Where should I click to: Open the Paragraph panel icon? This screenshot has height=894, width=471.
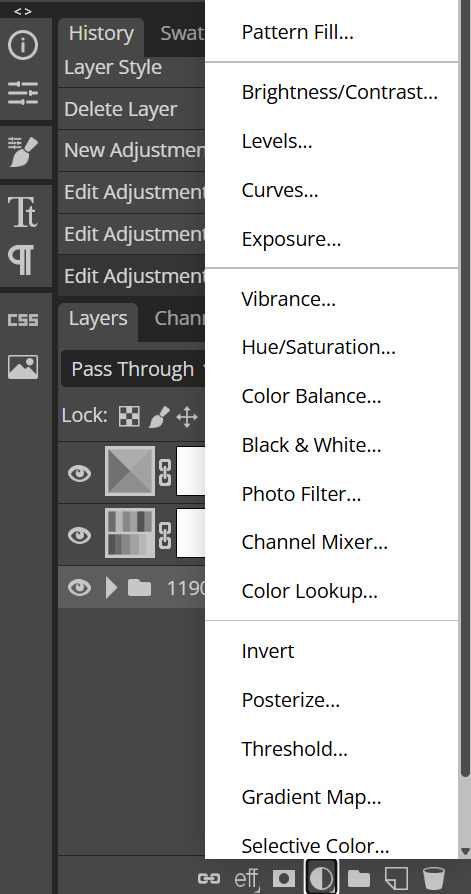(23, 260)
